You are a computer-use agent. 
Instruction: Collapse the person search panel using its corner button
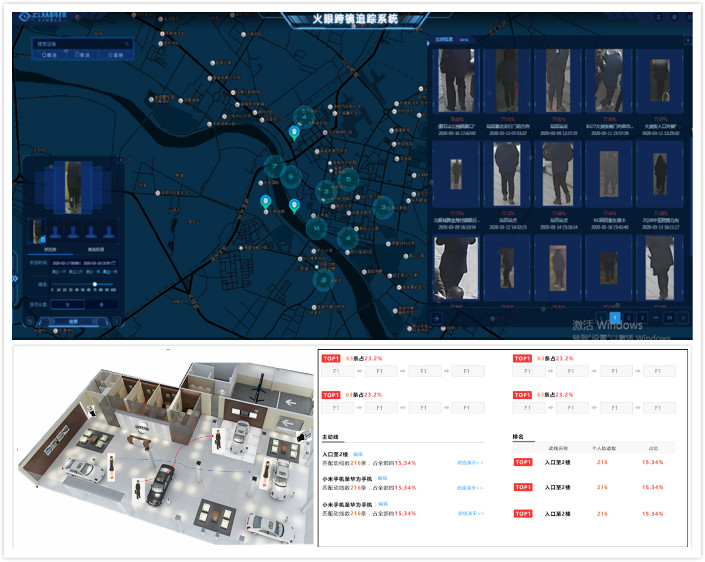[x=123, y=159]
